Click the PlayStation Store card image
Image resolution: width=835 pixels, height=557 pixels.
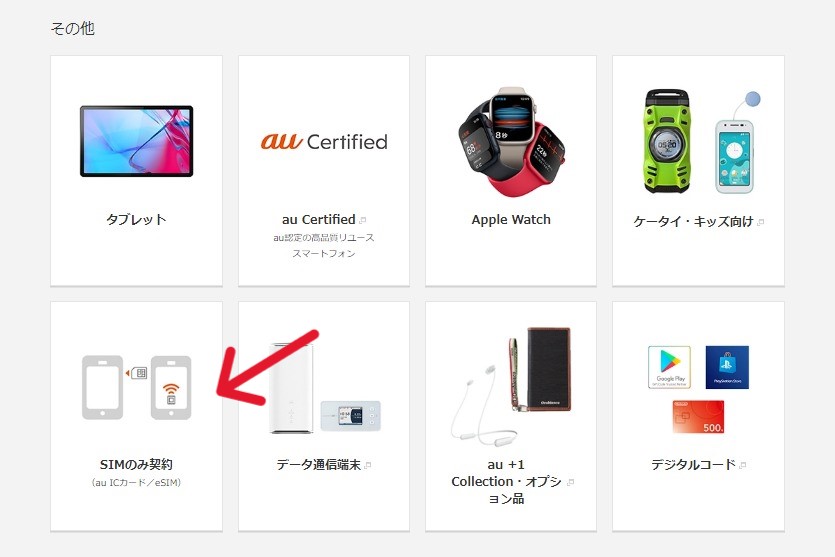point(727,367)
